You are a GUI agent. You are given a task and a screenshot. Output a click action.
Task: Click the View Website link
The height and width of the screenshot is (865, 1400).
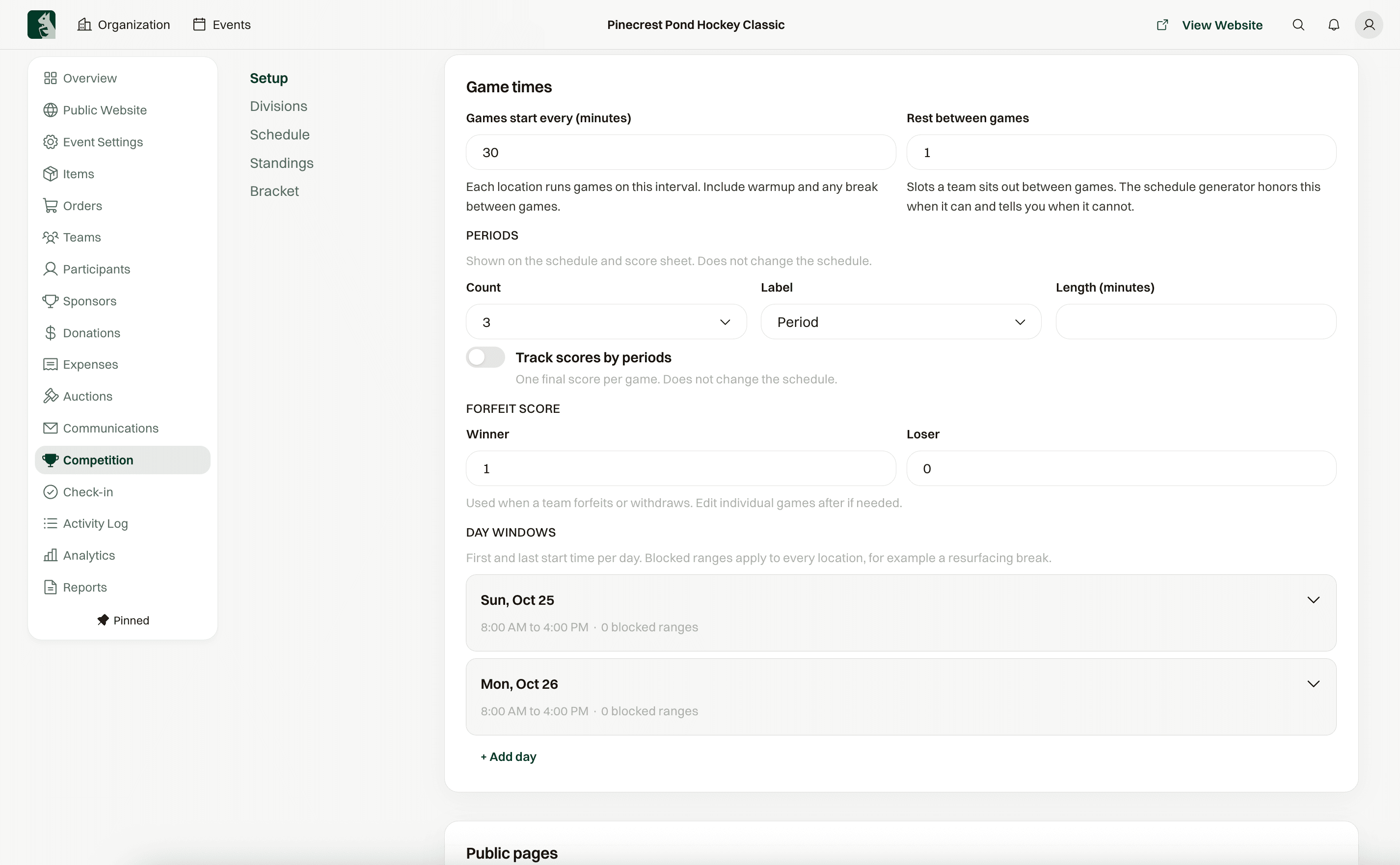1210,25
